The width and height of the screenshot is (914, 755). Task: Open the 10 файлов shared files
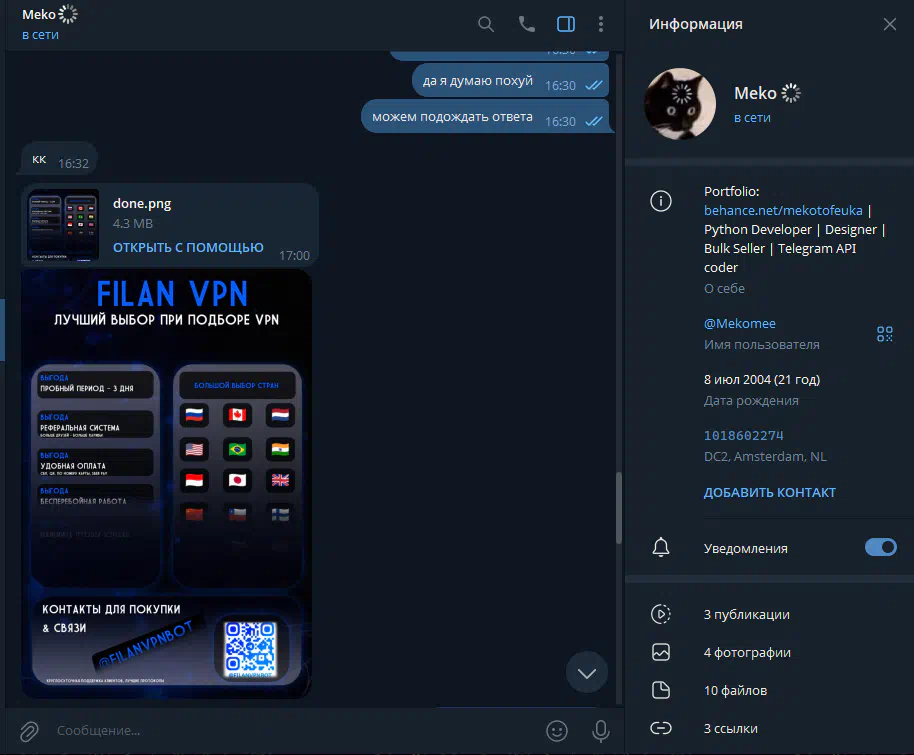click(x=736, y=690)
